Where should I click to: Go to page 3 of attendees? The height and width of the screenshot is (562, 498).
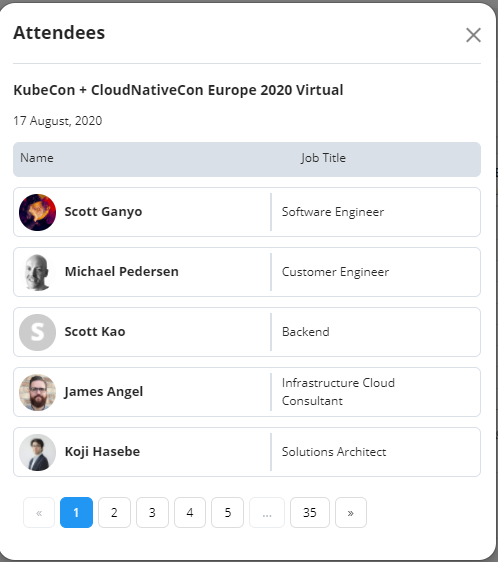click(x=152, y=513)
